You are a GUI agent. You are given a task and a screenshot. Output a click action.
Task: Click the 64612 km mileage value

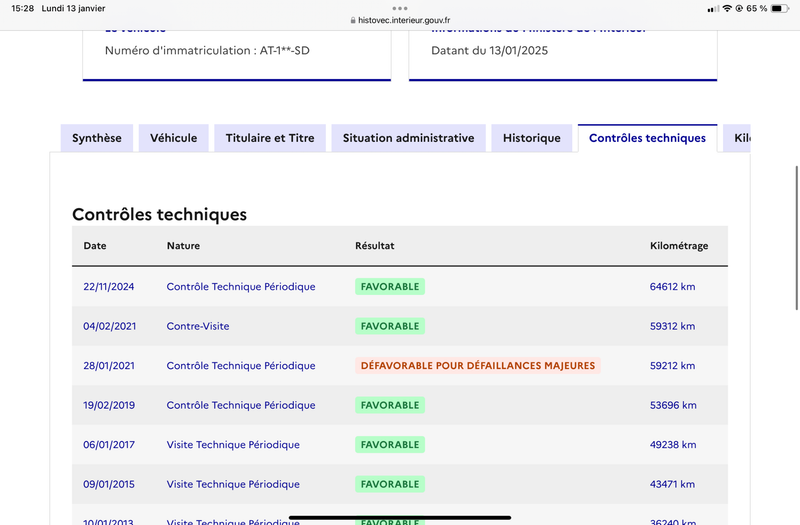pos(672,287)
